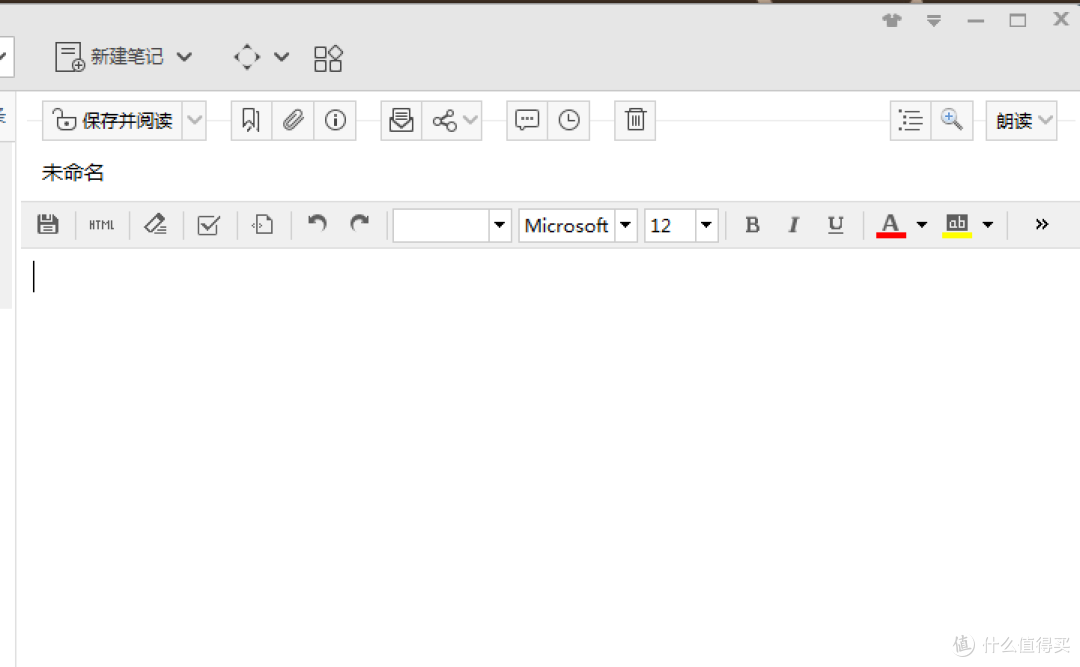
Task: Open the note info icon
Action: point(335,121)
